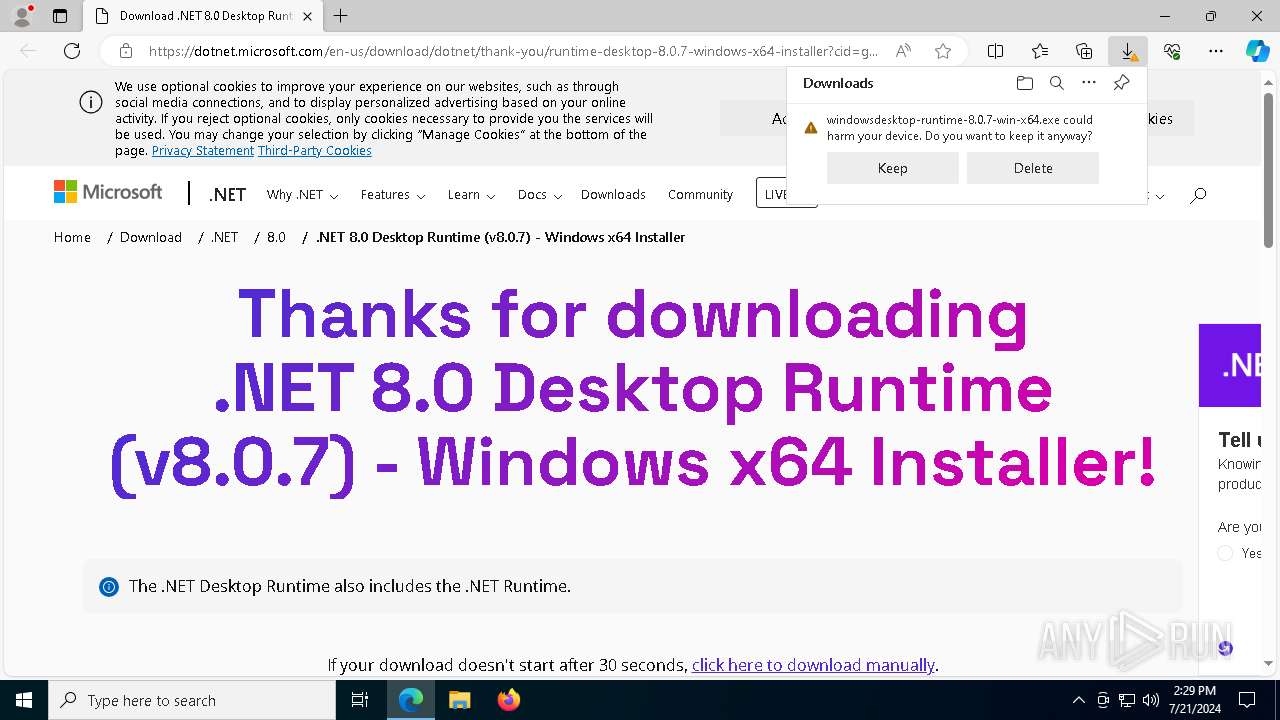Expand the Features menu

pyautogui.click(x=393, y=195)
